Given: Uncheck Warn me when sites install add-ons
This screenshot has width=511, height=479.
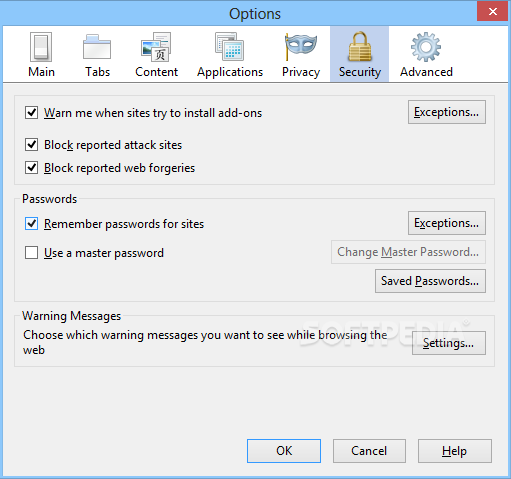Looking at the screenshot, I should [x=31, y=113].
